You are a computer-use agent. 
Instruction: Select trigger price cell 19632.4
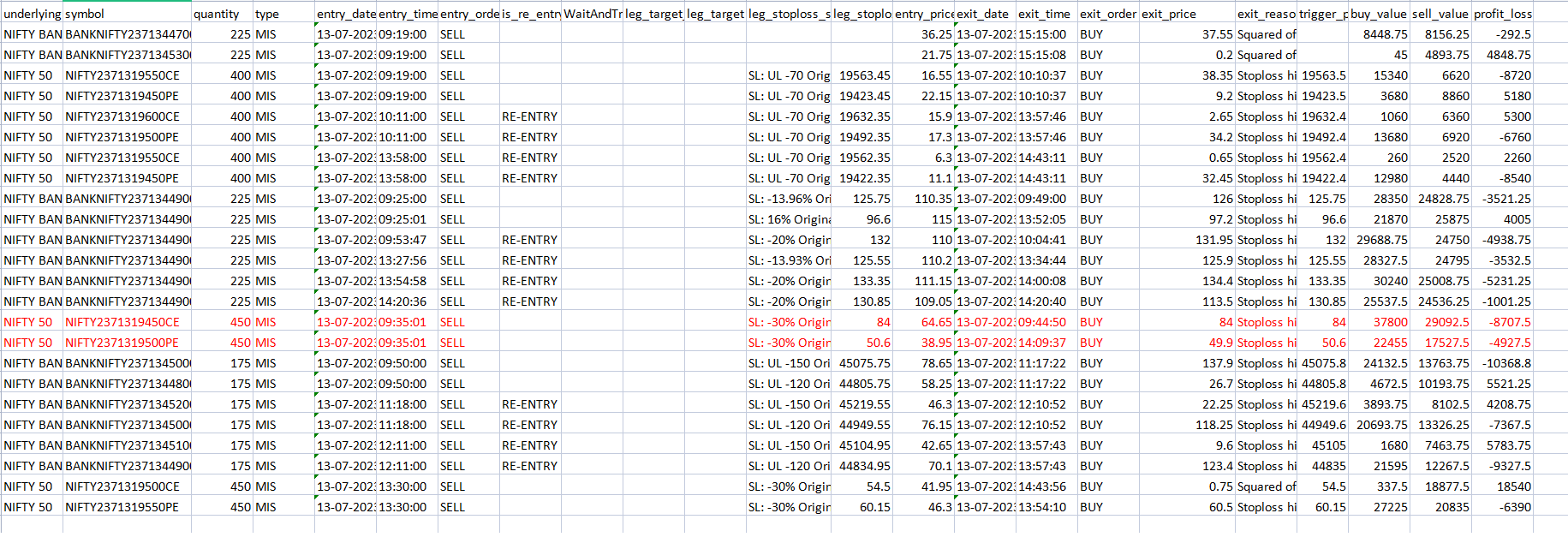1322,116
